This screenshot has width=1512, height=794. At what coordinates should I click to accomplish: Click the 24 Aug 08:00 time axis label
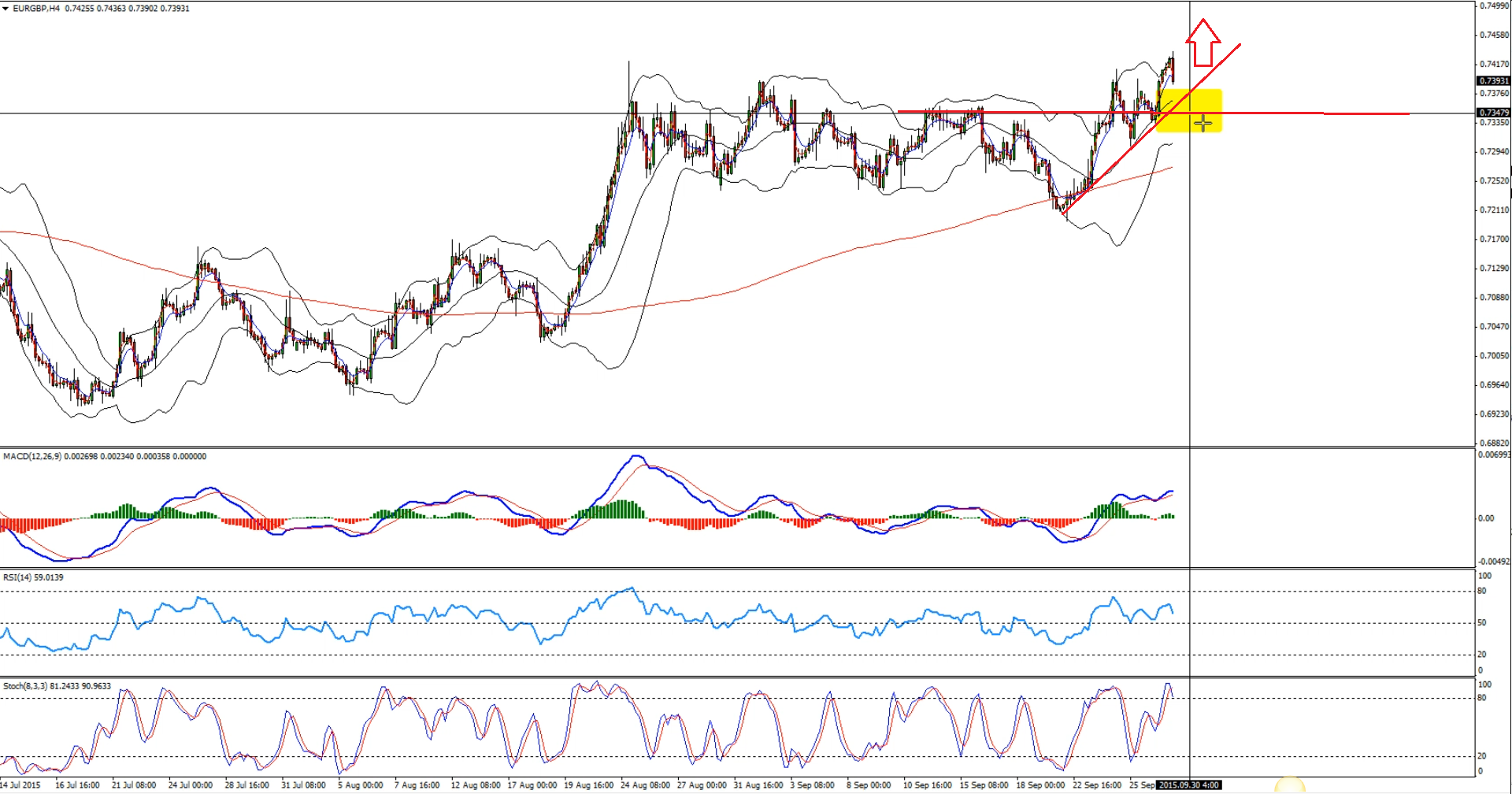(x=645, y=785)
